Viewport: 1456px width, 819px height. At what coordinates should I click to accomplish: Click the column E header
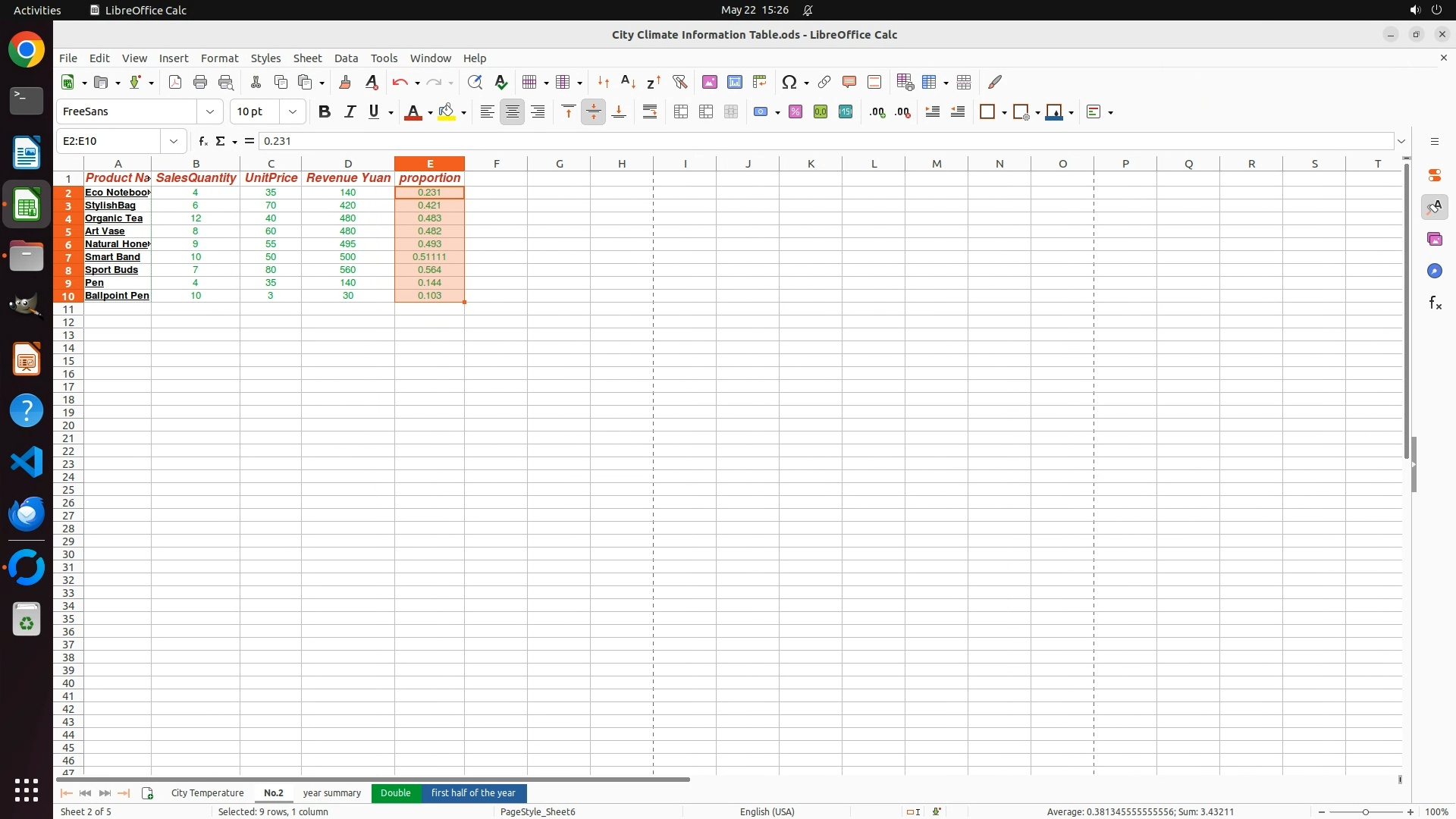pos(429,164)
